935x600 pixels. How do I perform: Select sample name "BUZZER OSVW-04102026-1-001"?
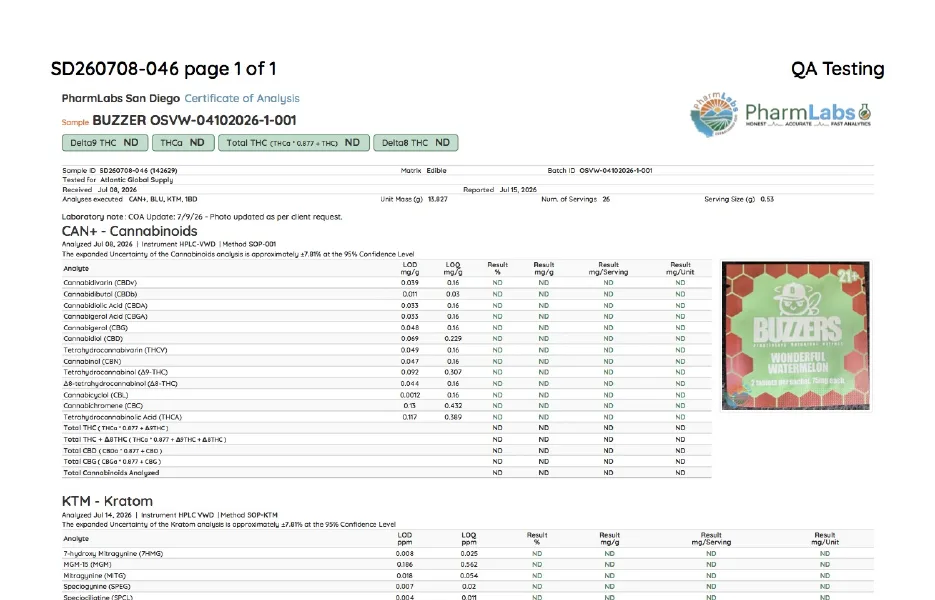(x=194, y=120)
